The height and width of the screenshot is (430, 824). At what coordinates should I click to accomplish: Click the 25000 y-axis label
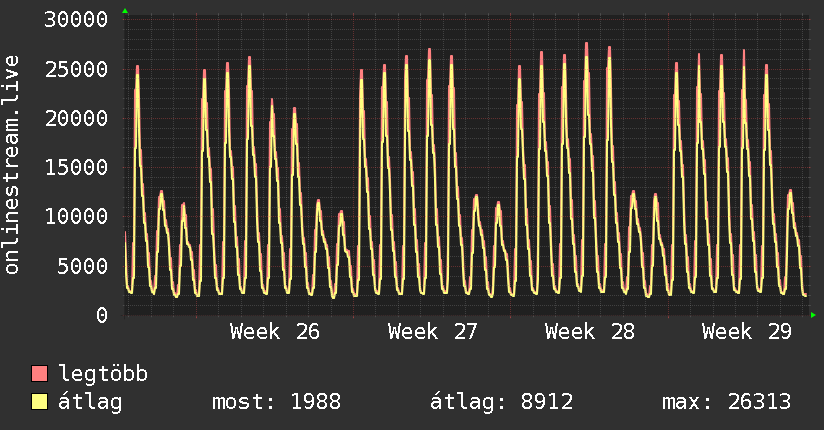pyautogui.click(x=76, y=69)
